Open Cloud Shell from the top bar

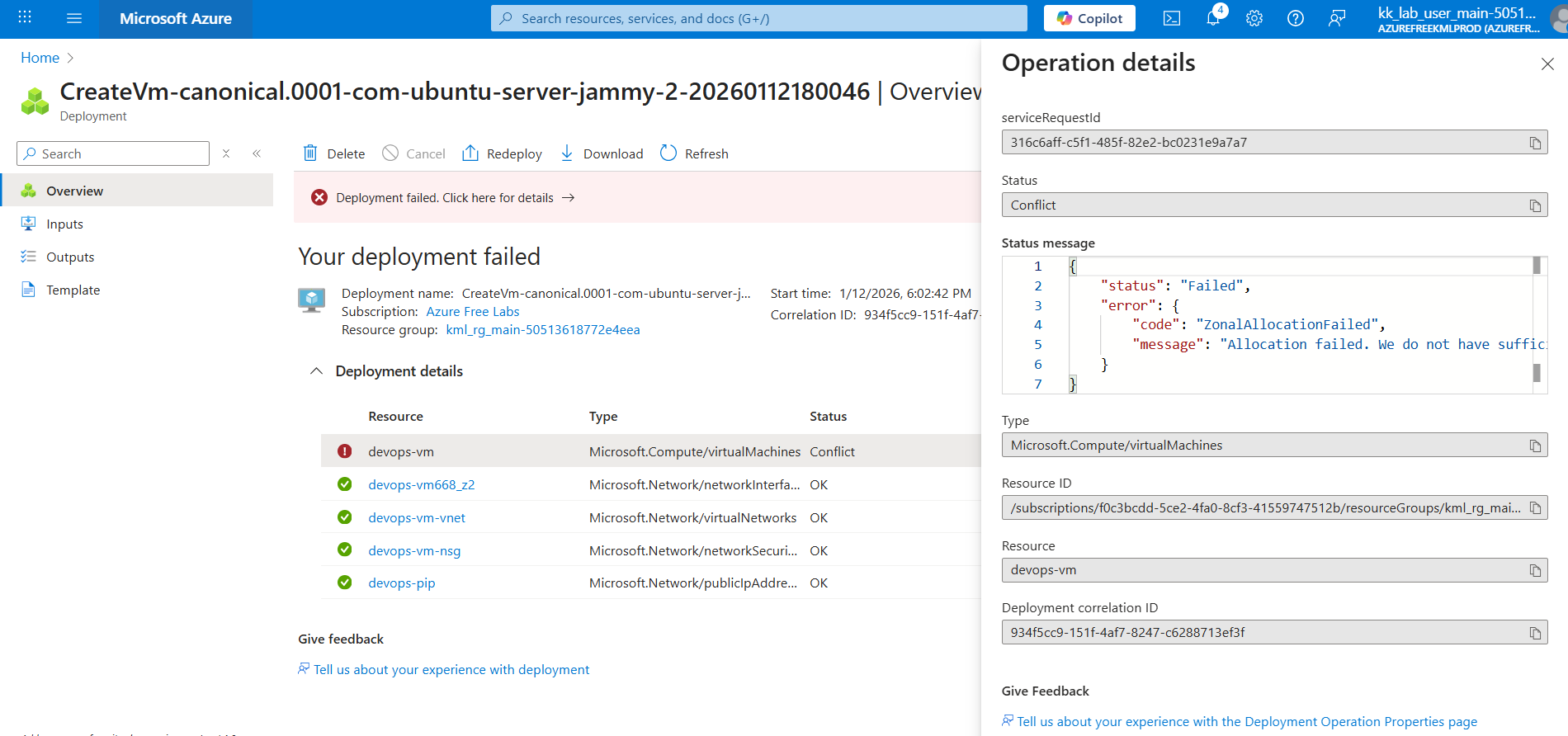pos(1171,18)
